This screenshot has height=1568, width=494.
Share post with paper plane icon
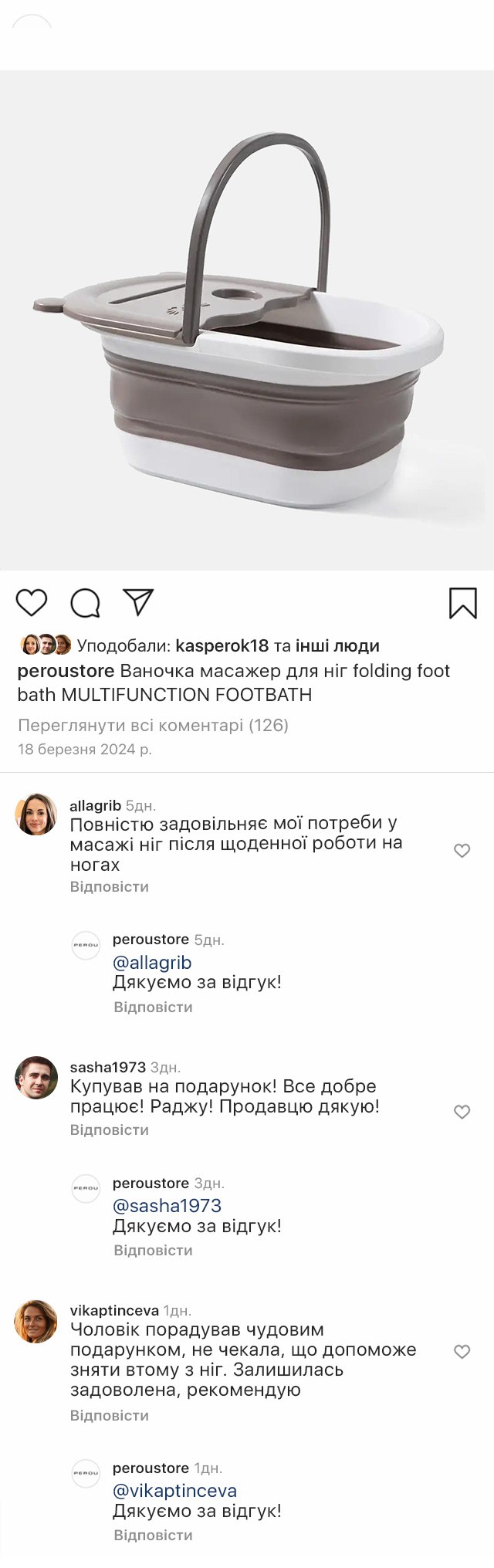click(x=138, y=602)
